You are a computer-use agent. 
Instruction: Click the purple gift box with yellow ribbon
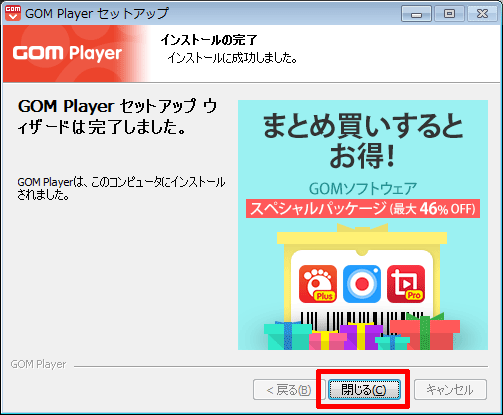pyautogui.click(x=361, y=336)
